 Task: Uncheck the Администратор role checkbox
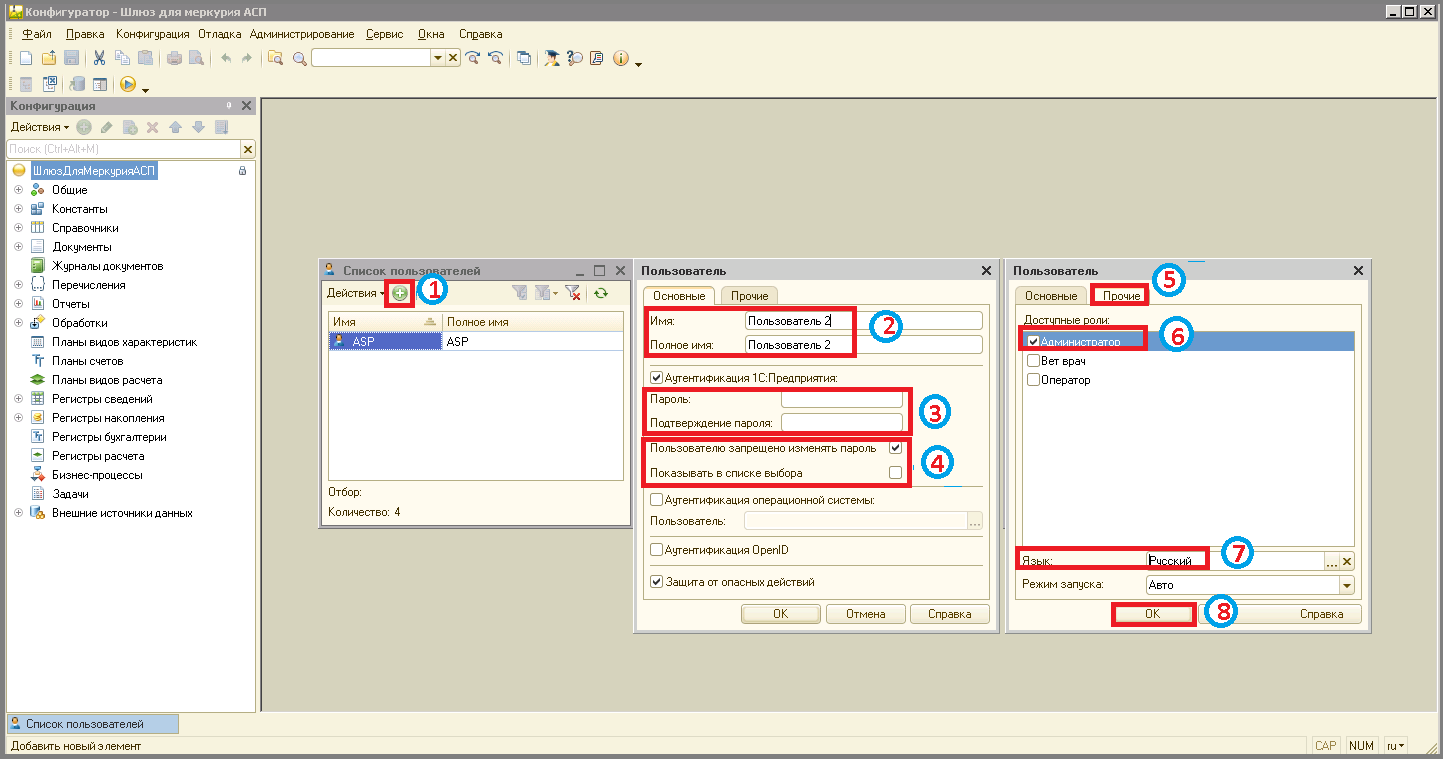[x=1034, y=342]
